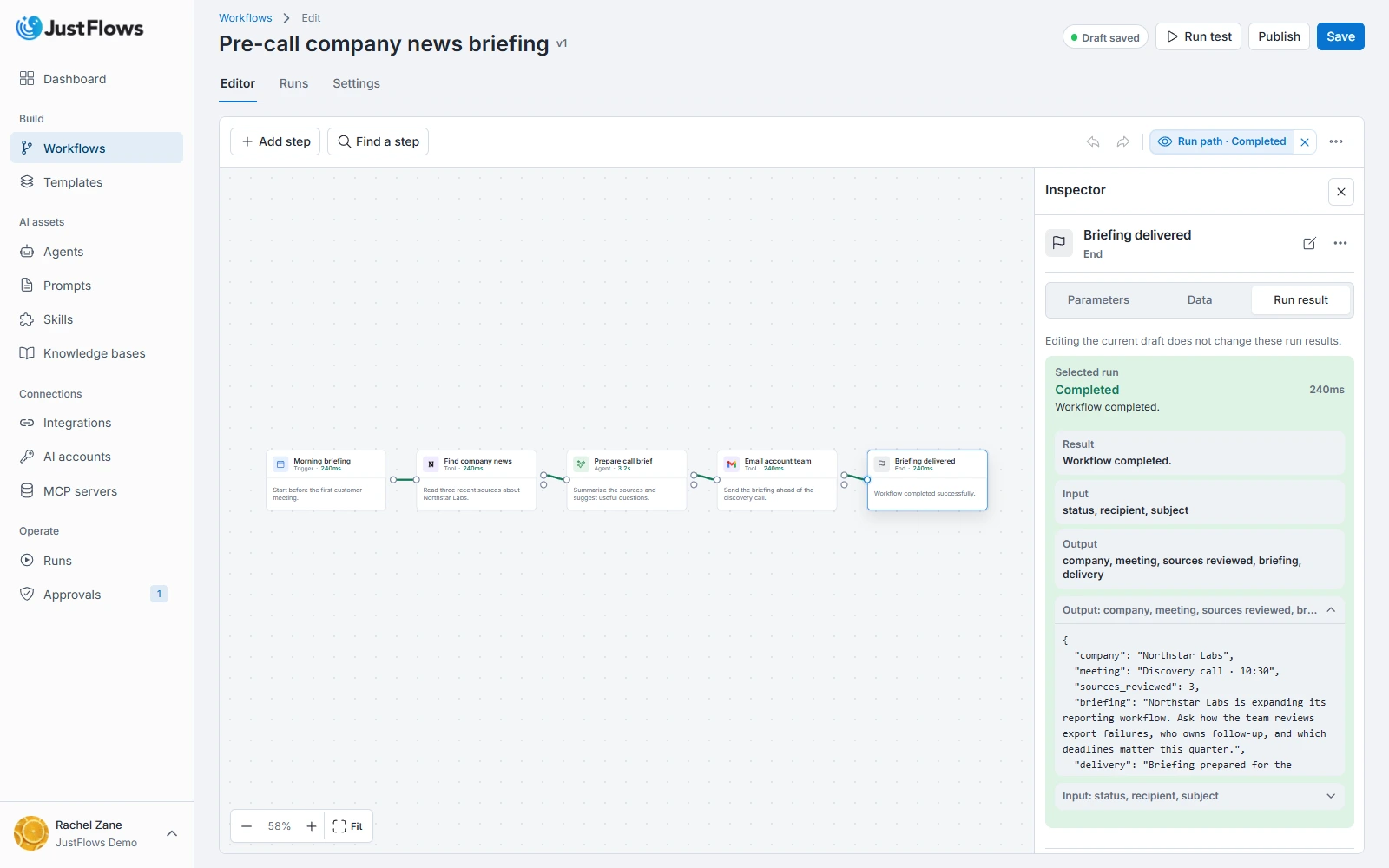Switch to the Settings tab
Image resolution: width=1389 pixels, height=868 pixels.
[x=356, y=83]
